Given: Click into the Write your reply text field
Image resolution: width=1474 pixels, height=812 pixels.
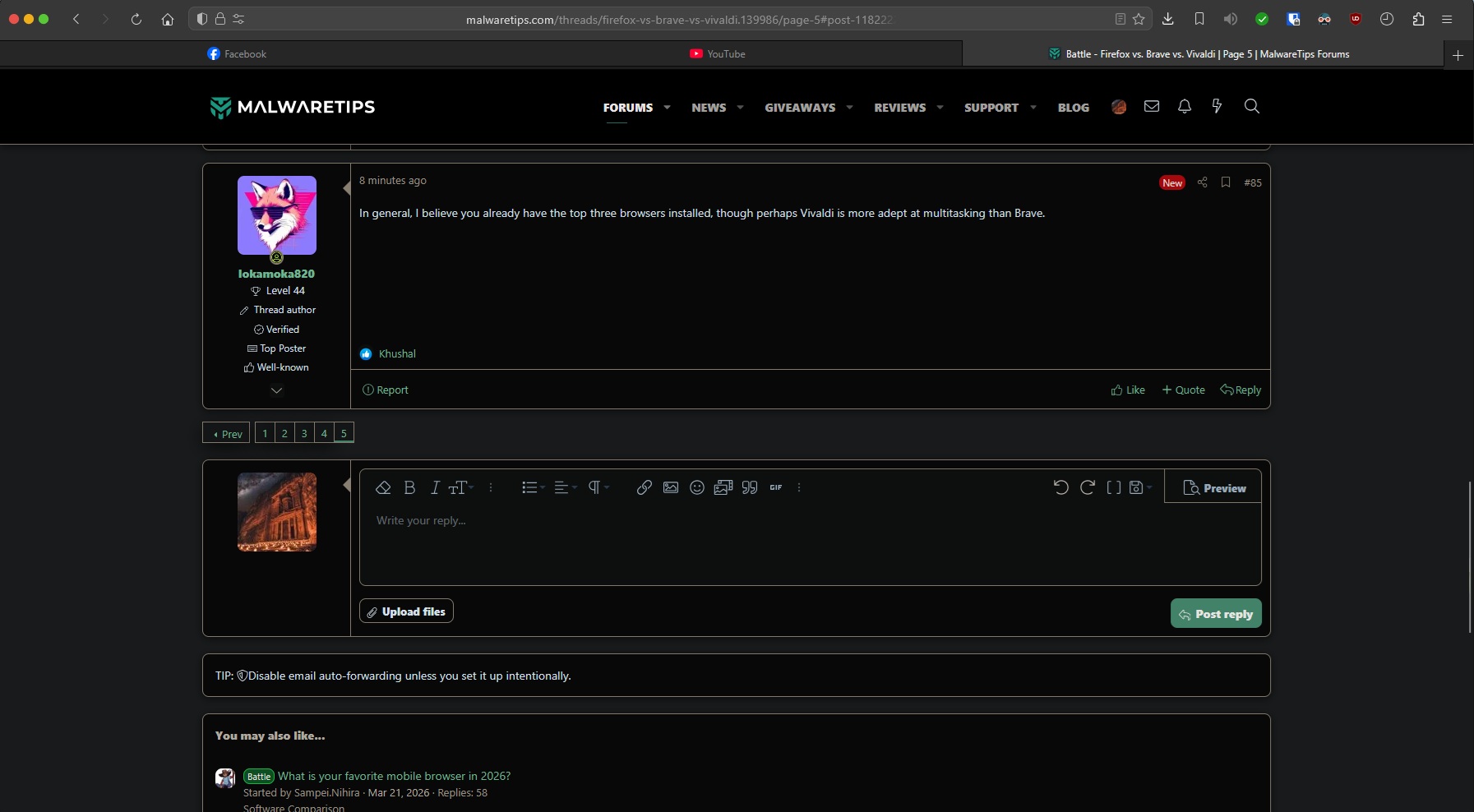Looking at the screenshot, I should click(810, 544).
